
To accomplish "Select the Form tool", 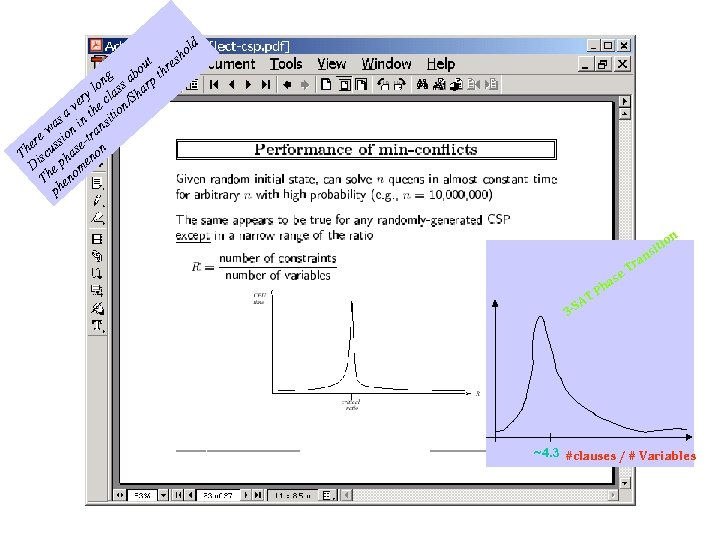I will pyautogui.click(x=97, y=291).
